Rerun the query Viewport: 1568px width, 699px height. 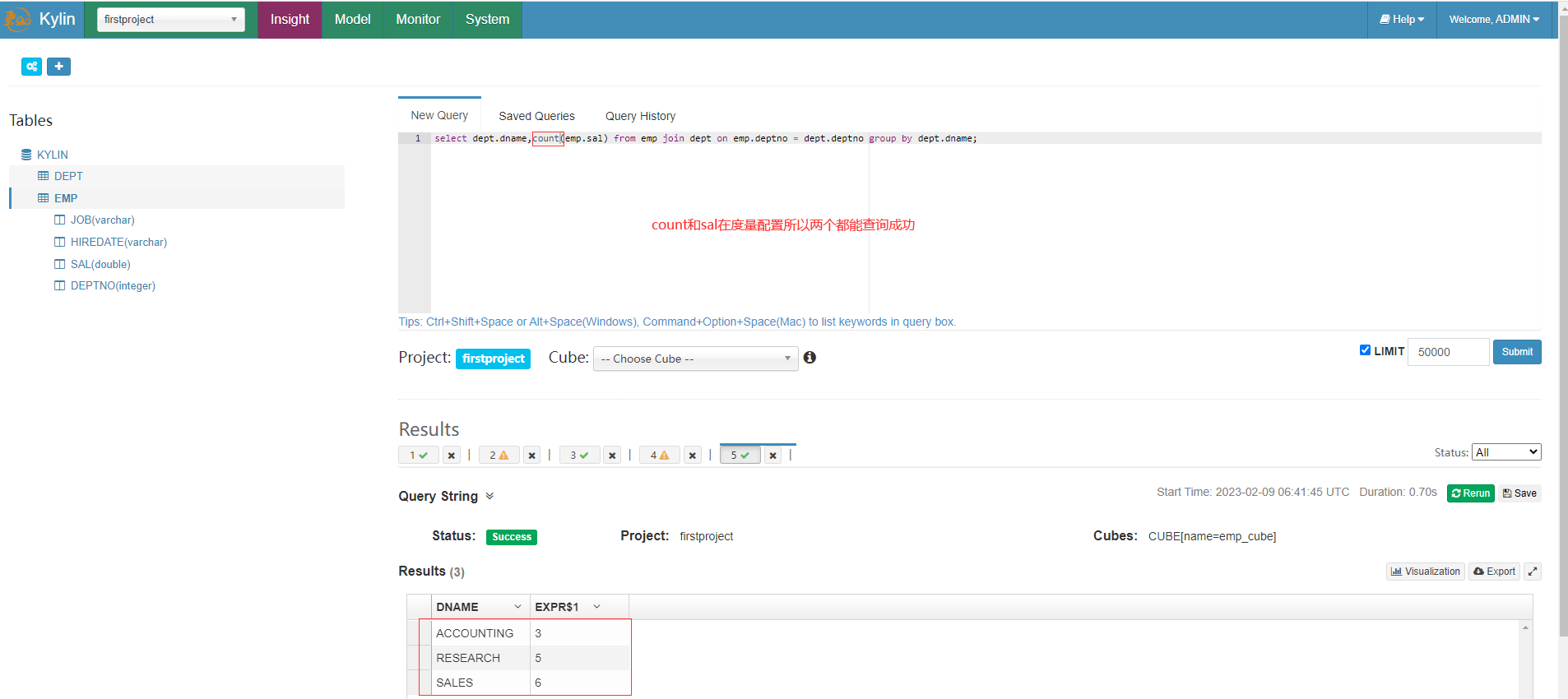[x=1471, y=493]
